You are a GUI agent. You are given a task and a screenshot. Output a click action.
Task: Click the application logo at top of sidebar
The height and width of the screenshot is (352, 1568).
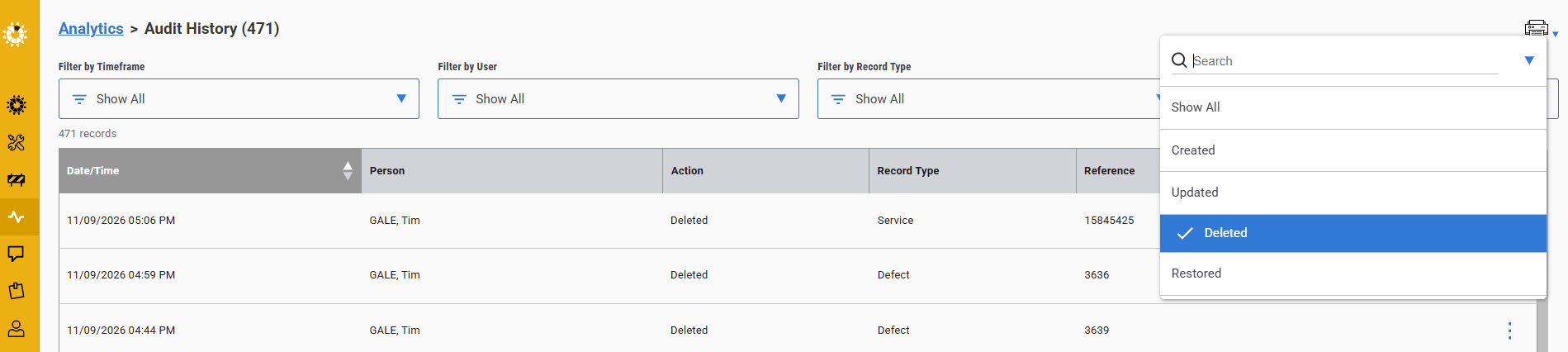click(x=15, y=34)
